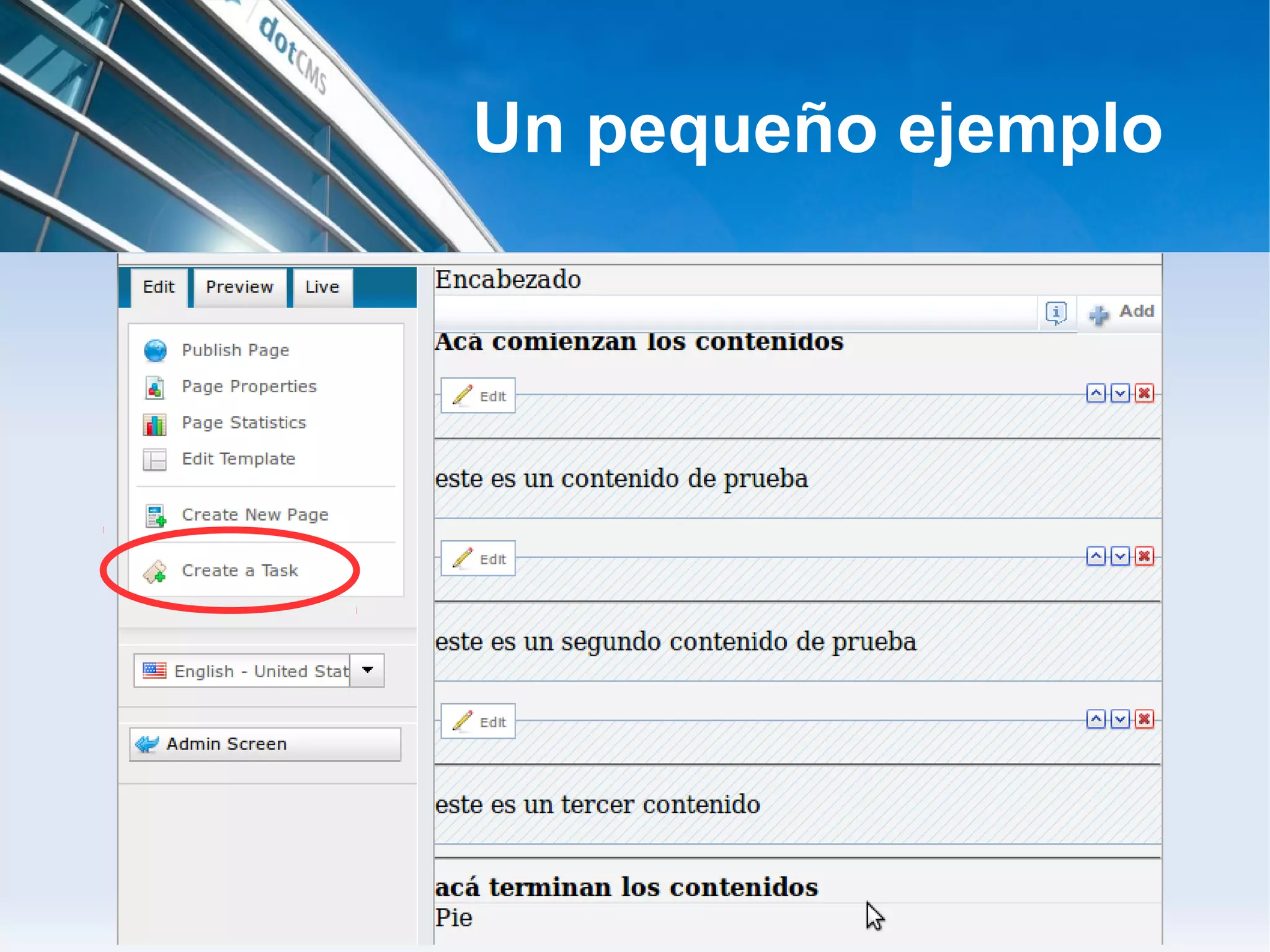This screenshot has width=1270, height=952.
Task: Edit the first test content
Action: pyautogui.click(x=478, y=396)
